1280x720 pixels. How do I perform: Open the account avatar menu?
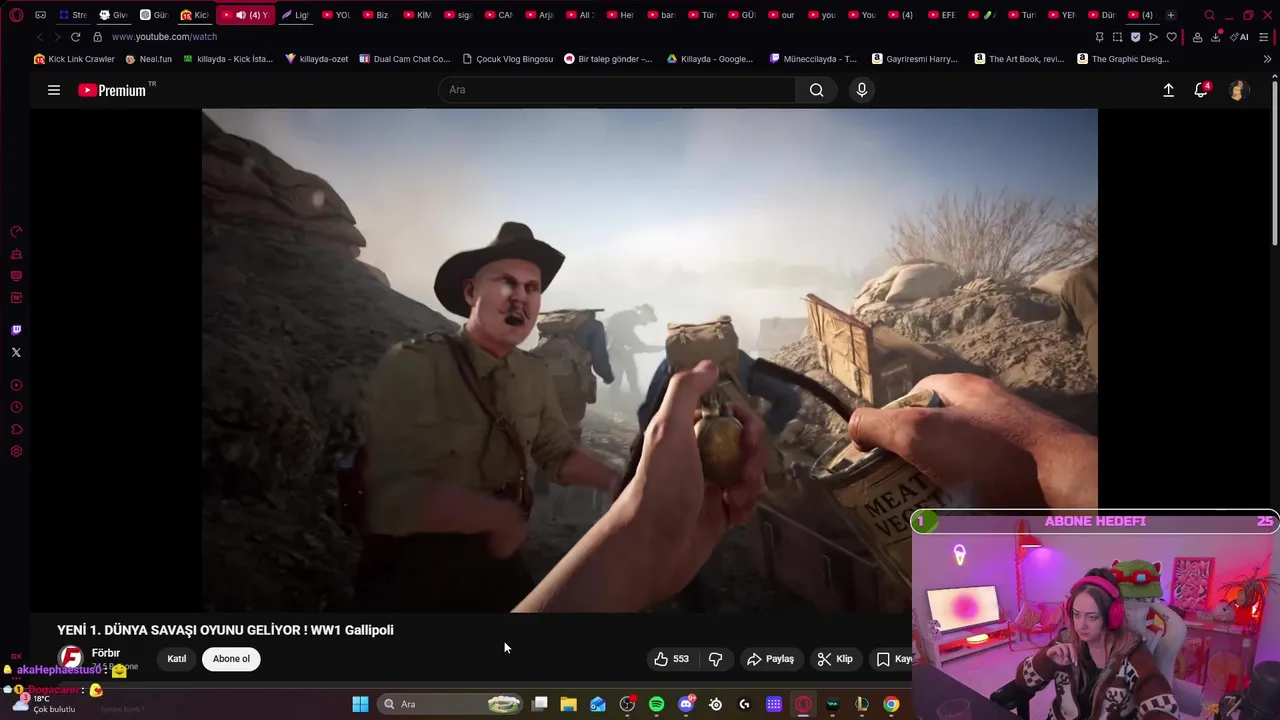[x=1238, y=90]
